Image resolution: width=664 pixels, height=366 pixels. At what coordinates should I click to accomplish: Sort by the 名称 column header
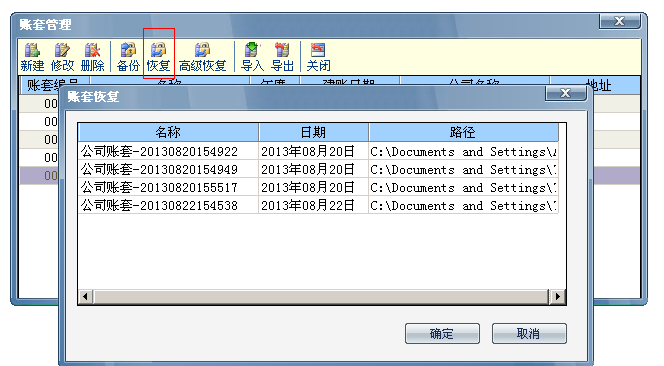169,133
